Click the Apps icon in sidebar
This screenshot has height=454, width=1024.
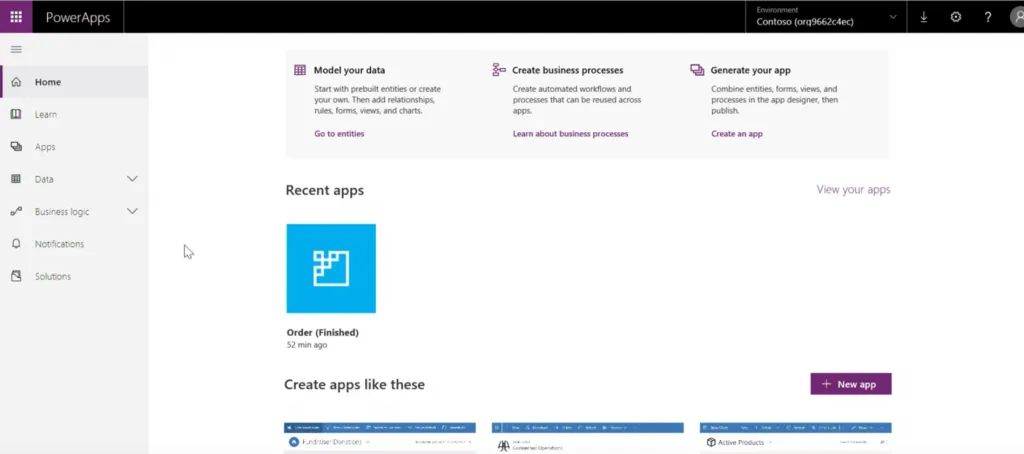[16, 147]
